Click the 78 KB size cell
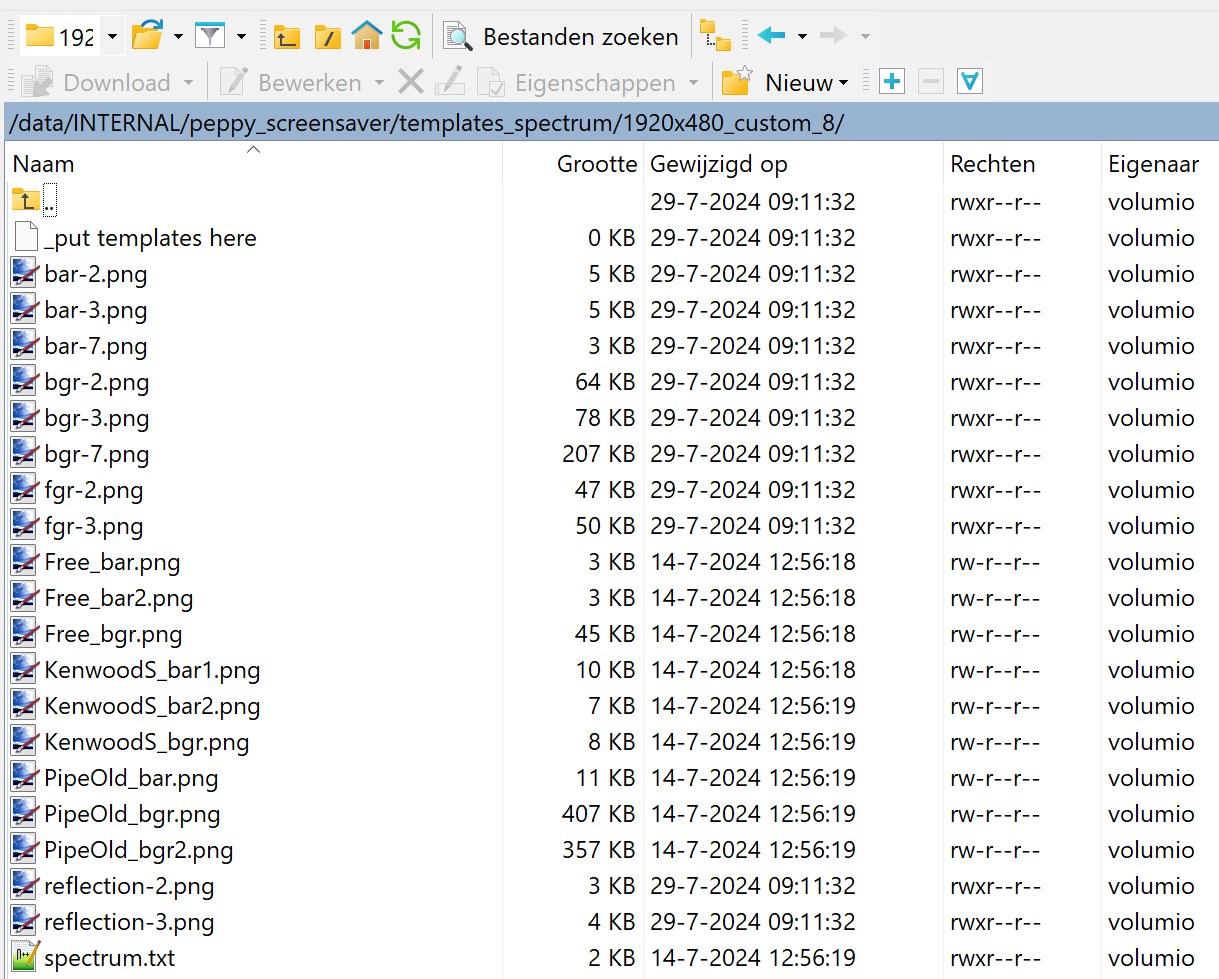The width and height of the screenshot is (1219, 979). [x=606, y=418]
